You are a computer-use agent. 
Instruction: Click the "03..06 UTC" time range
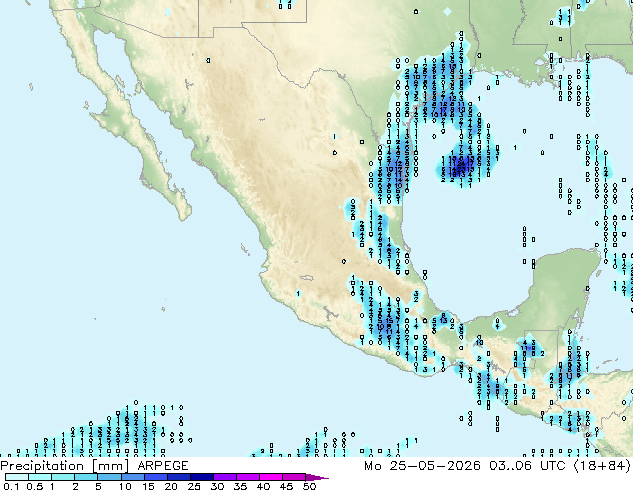tap(526, 466)
